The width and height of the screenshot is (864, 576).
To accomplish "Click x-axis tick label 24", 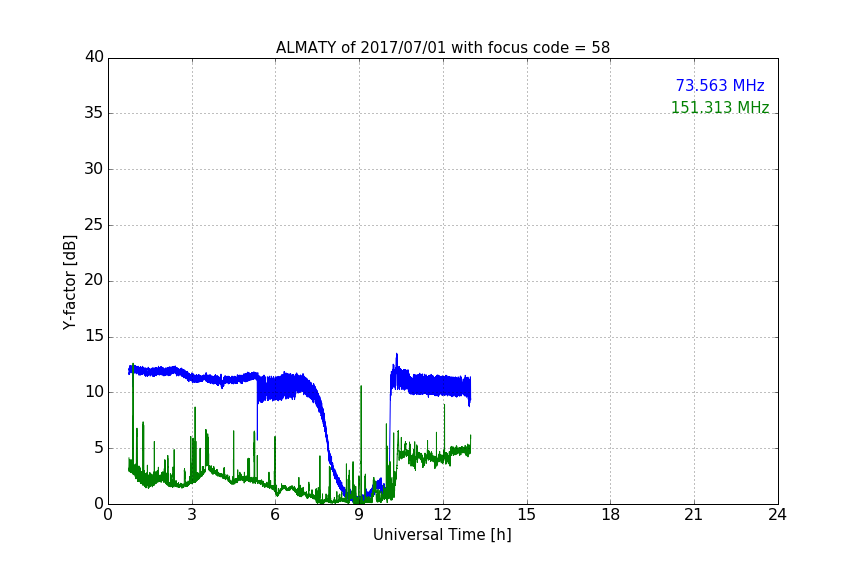I will coord(777,515).
